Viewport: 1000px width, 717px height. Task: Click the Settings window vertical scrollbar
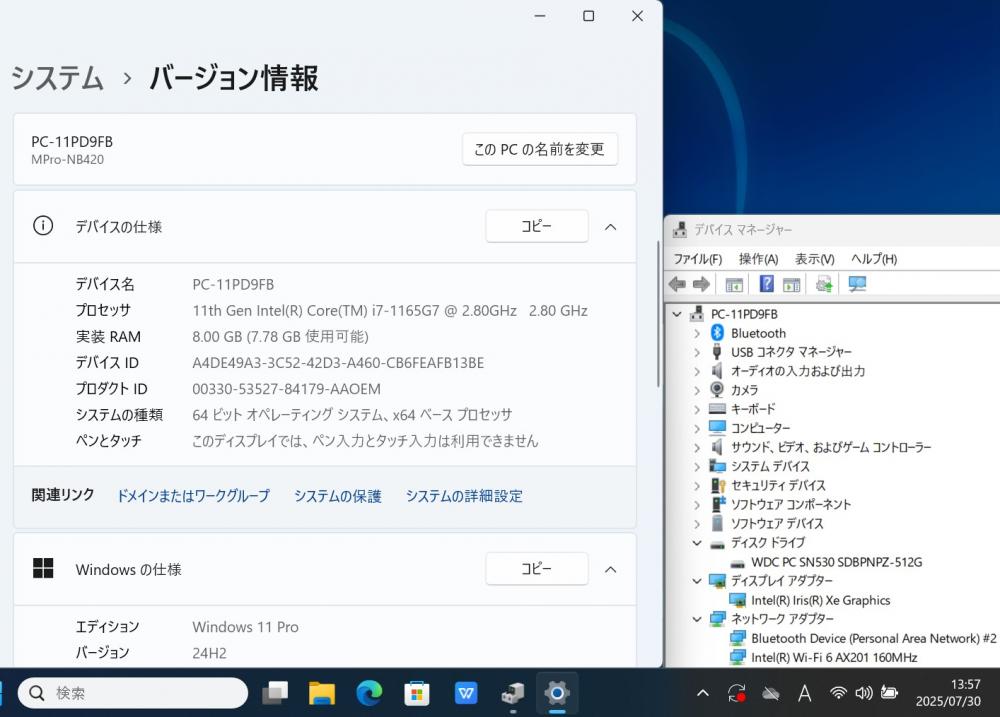point(658,314)
